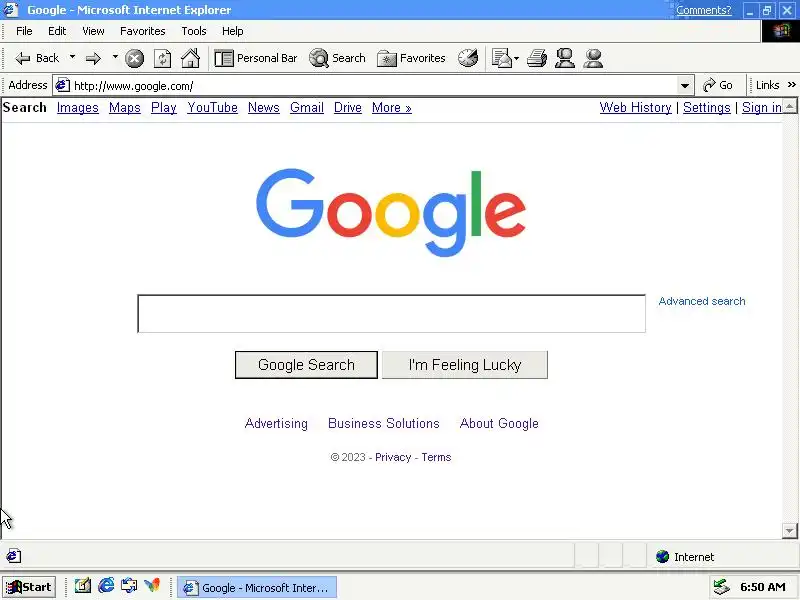Click the Google Search button
Viewport: 800px width, 600px height.
coord(306,365)
